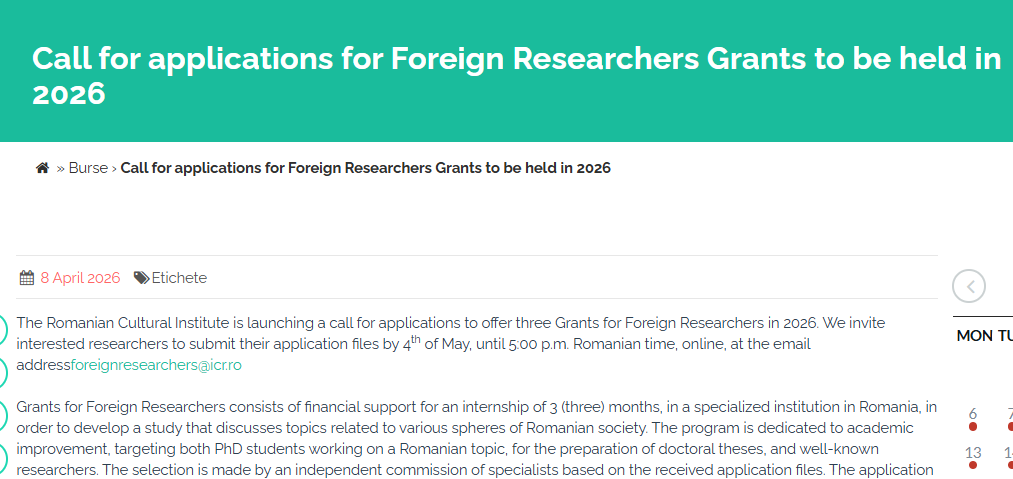1013x479 pixels.
Task: Click the Etichete tags label
Action: tap(179, 278)
